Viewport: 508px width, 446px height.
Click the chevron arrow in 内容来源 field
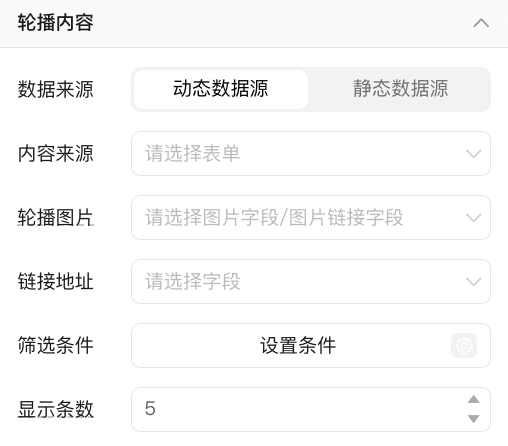point(473,154)
